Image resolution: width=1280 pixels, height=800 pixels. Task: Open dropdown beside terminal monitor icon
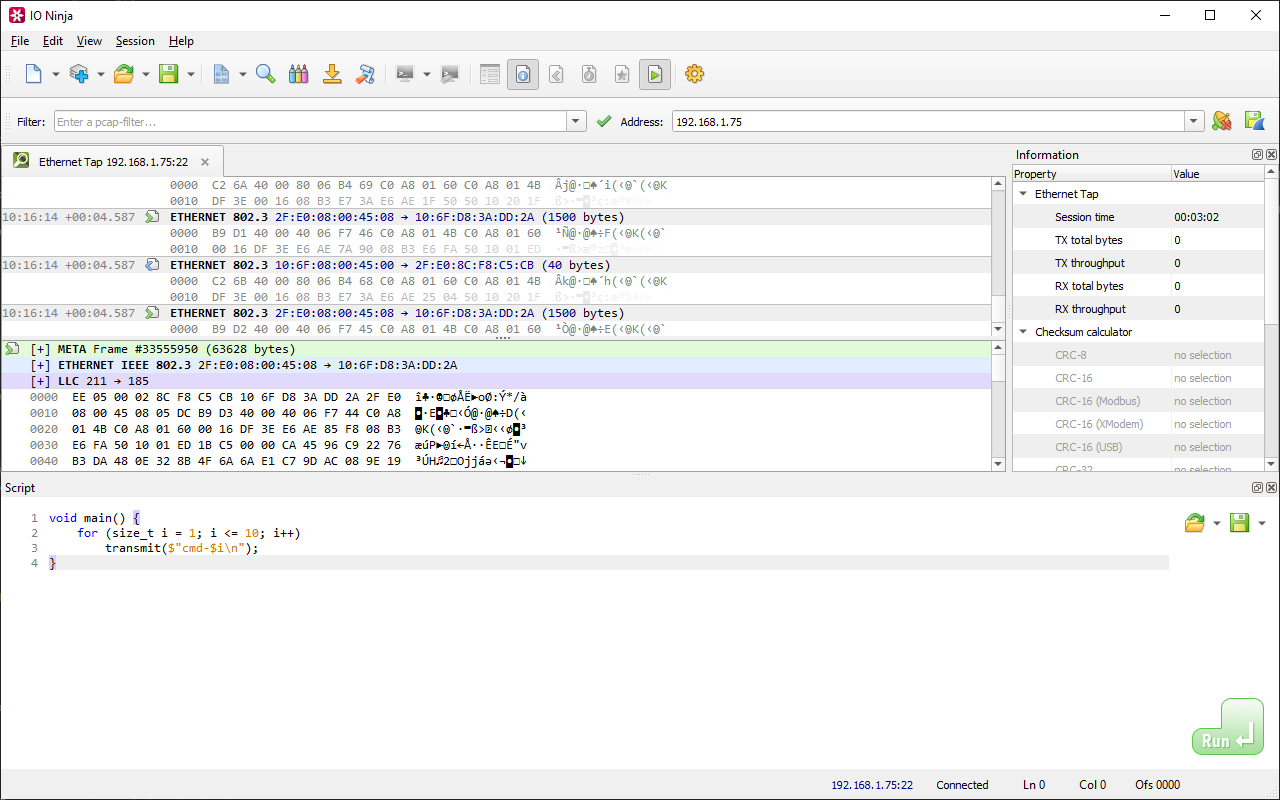pyautogui.click(x=427, y=74)
